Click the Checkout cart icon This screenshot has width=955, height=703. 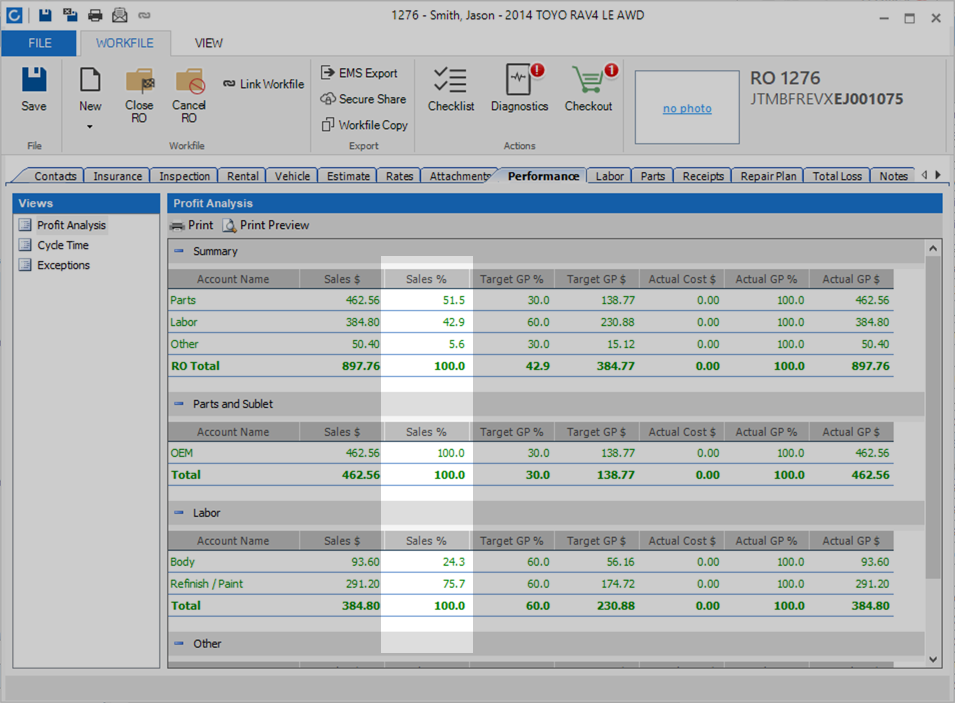pos(588,82)
